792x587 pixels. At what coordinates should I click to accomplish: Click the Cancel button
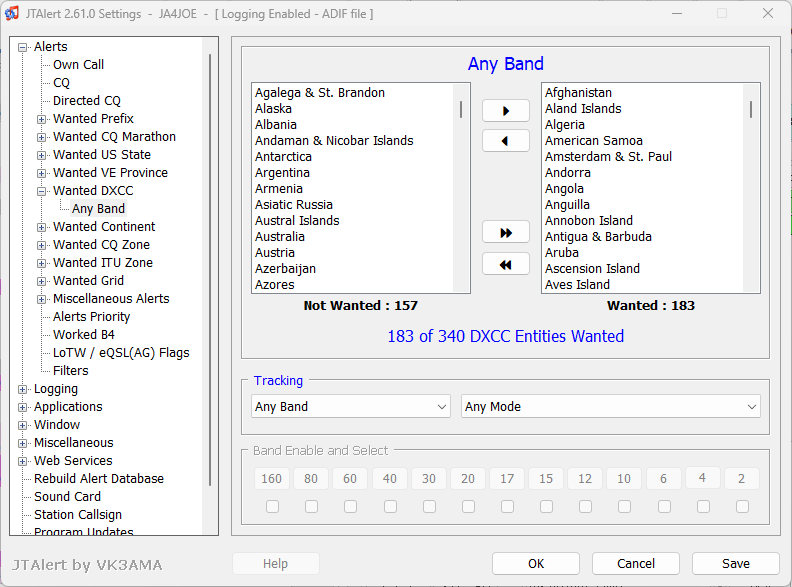coord(636,564)
